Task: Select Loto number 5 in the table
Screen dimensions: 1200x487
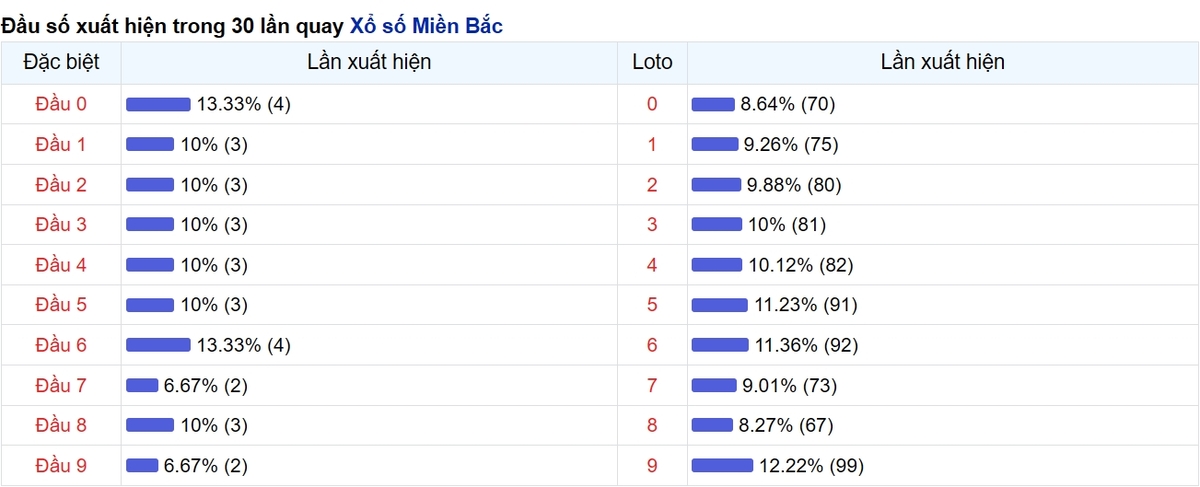Action: point(653,305)
